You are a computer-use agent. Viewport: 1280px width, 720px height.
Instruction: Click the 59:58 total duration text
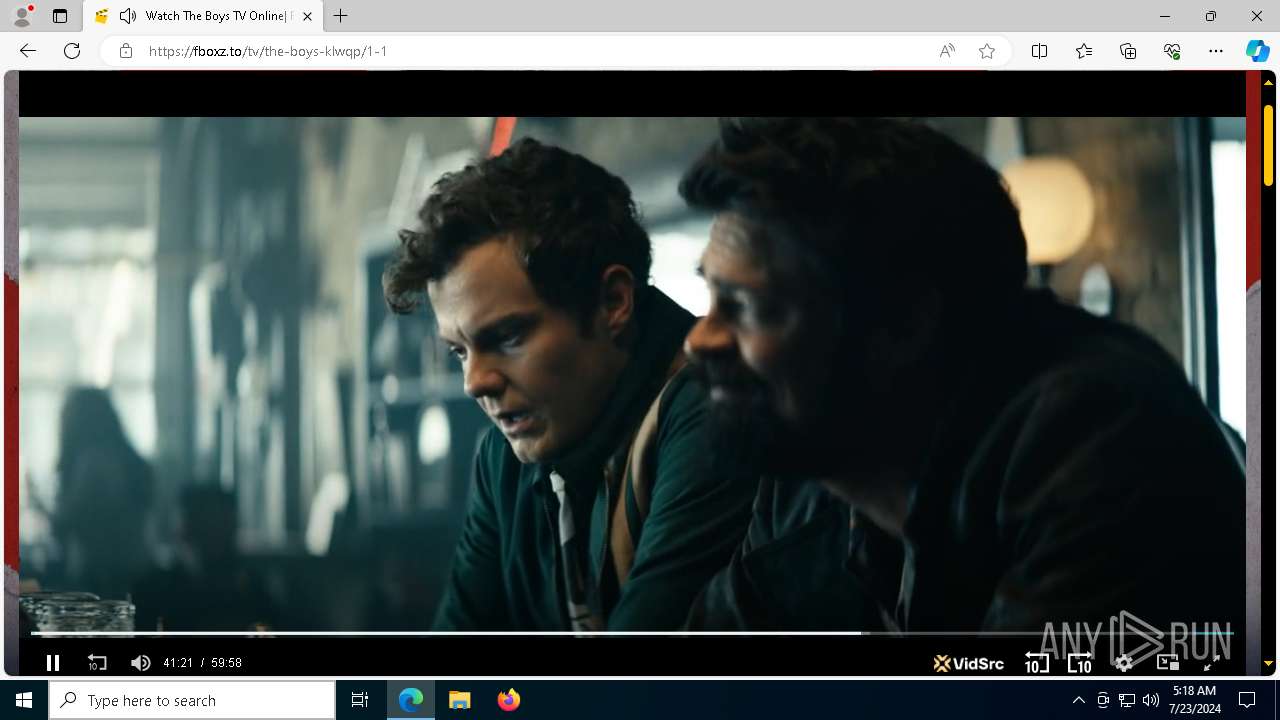point(226,663)
